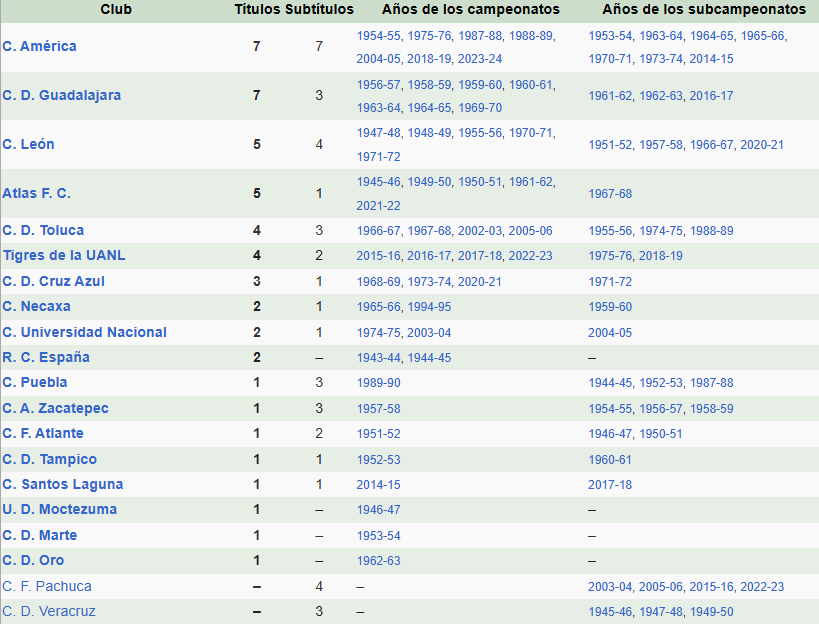Image resolution: width=819 pixels, height=624 pixels.
Task: Click the 2021-22 season in Atlas row
Action: click(x=378, y=205)
